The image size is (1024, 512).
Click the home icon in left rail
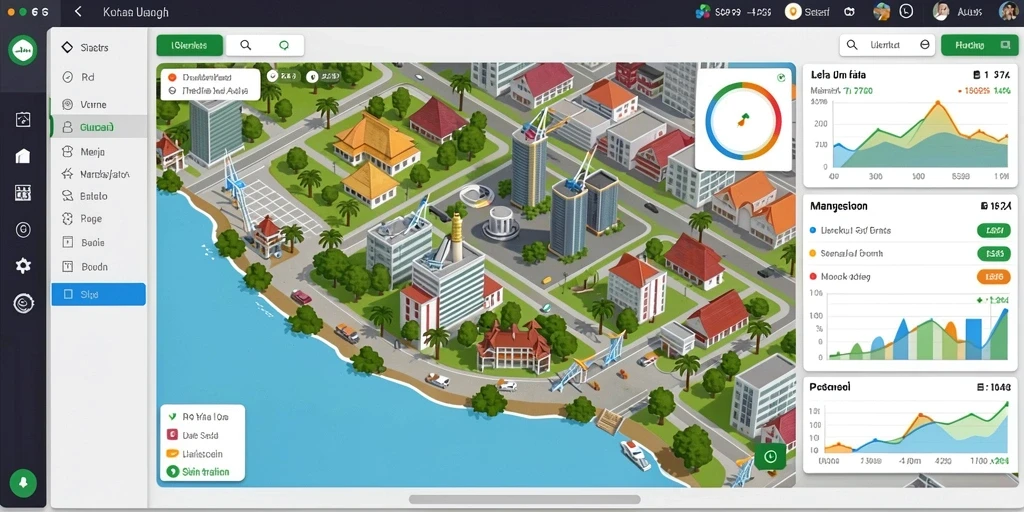[23, 155]
